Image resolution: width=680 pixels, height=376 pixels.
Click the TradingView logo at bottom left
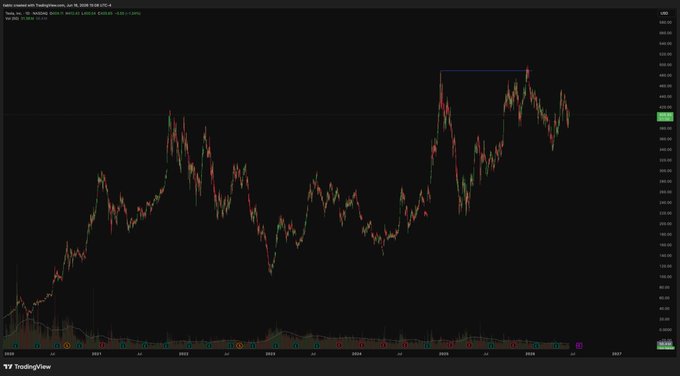click(27, 367)
